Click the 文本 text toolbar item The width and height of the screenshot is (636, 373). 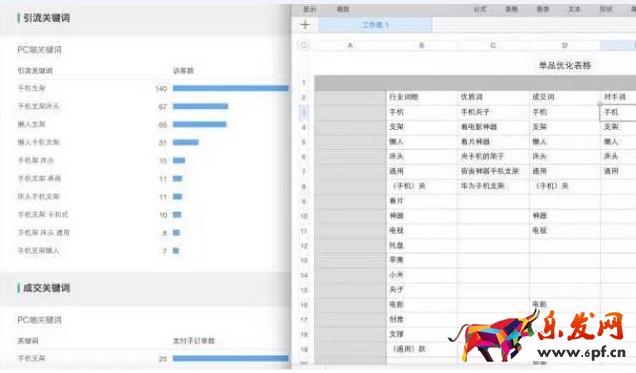tap(574, 9)
